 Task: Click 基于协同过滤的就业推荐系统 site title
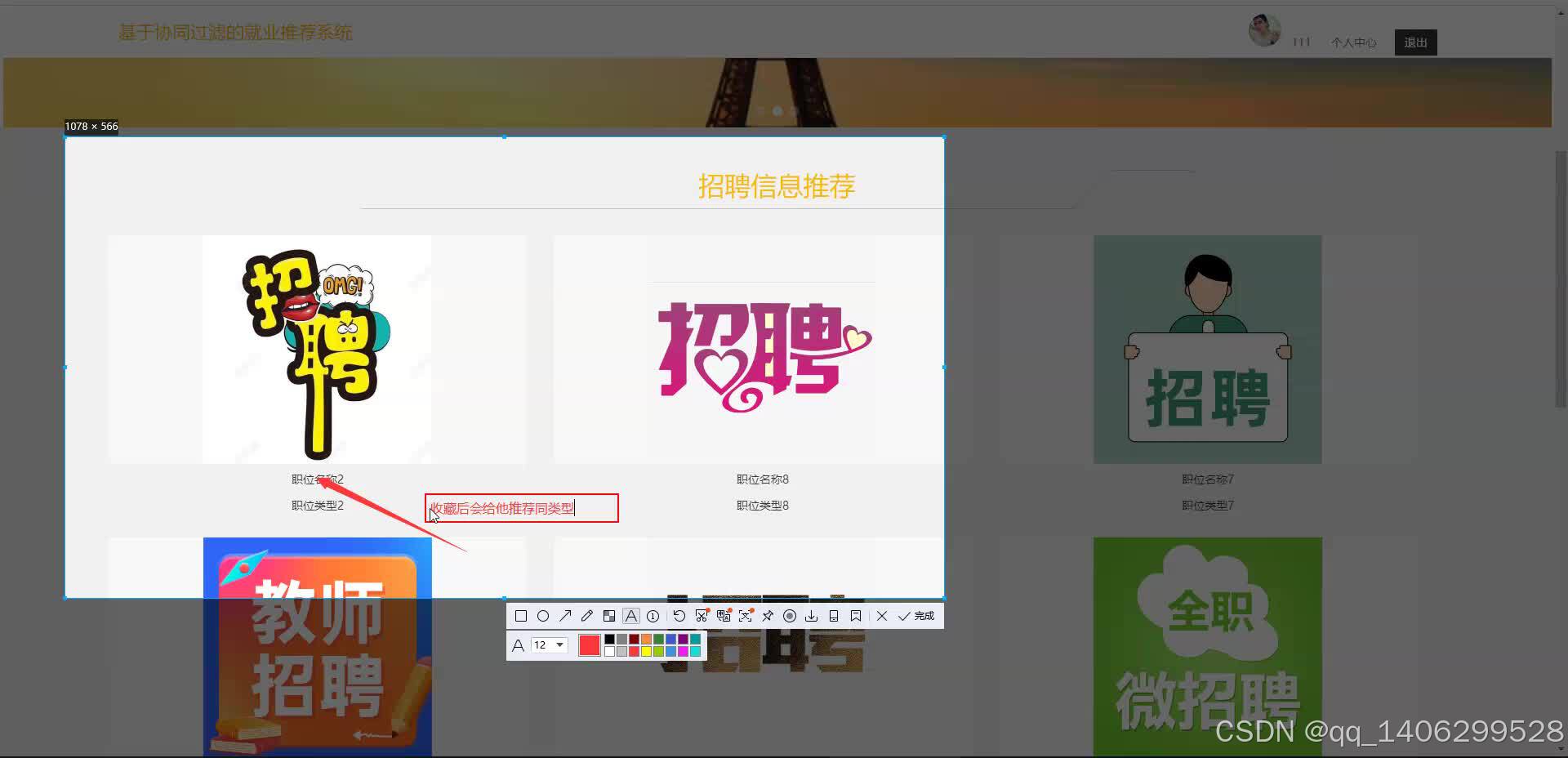pos(235,33)
